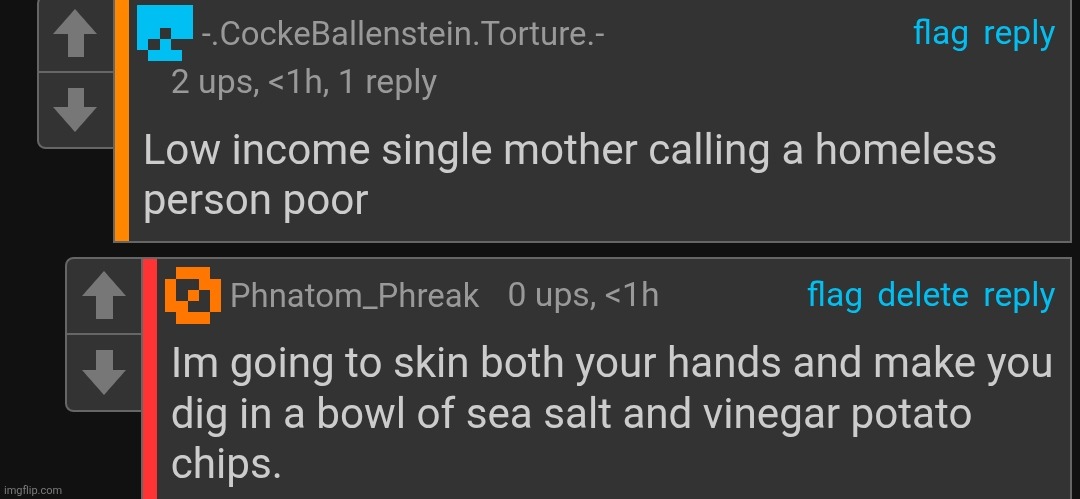Click the "0 ups, <1h" stats text
Viewport: 1080px width, 499px height.
click(583, 295)
